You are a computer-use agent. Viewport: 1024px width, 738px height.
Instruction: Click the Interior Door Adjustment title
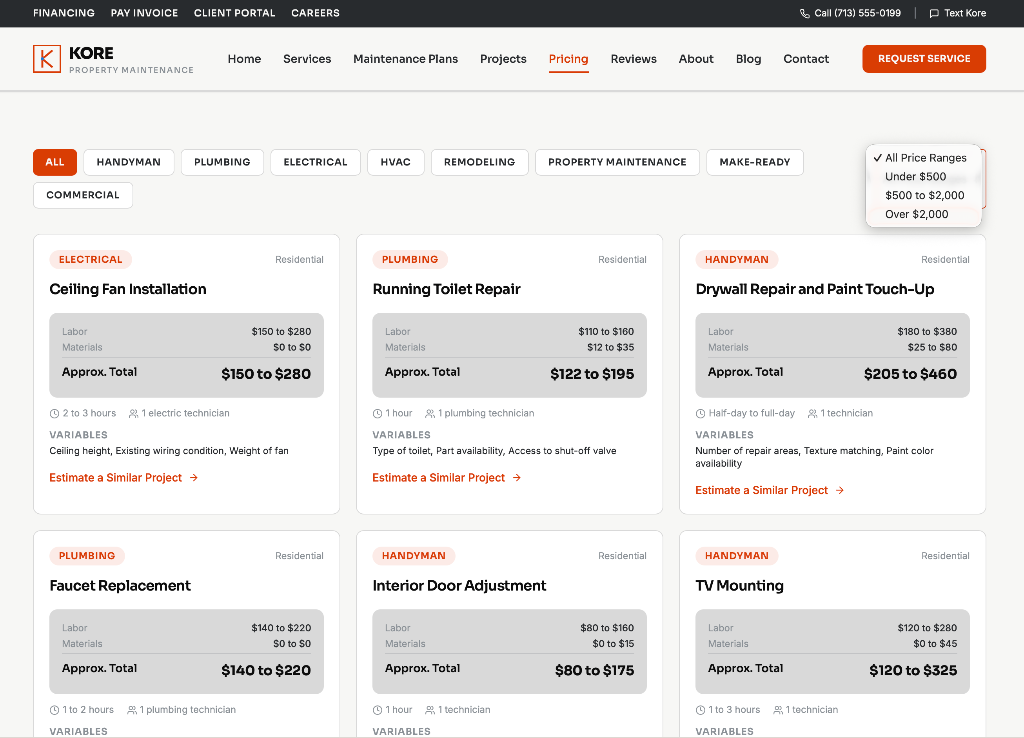[459, 586]
